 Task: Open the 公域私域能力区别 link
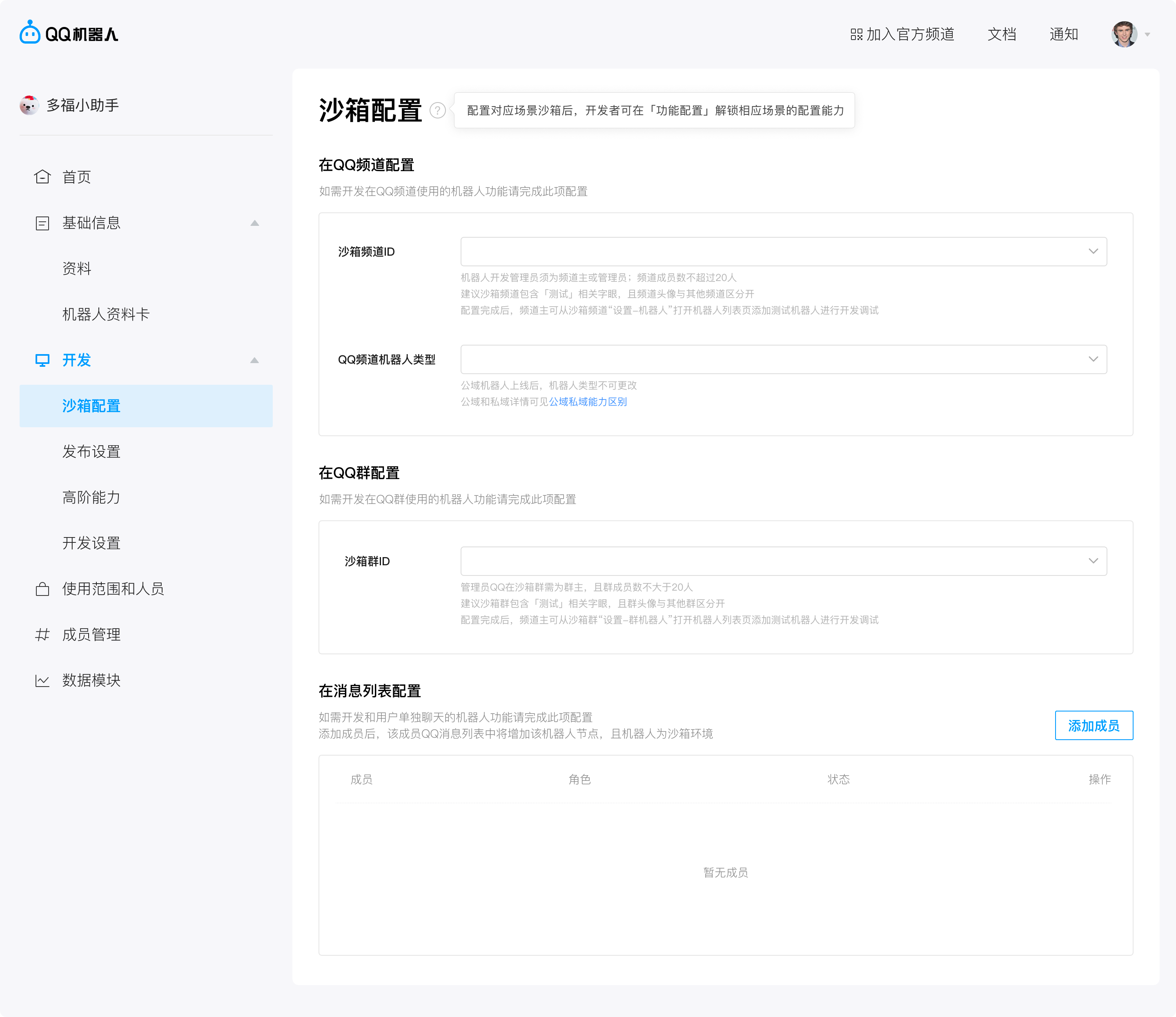coord(588,401)
